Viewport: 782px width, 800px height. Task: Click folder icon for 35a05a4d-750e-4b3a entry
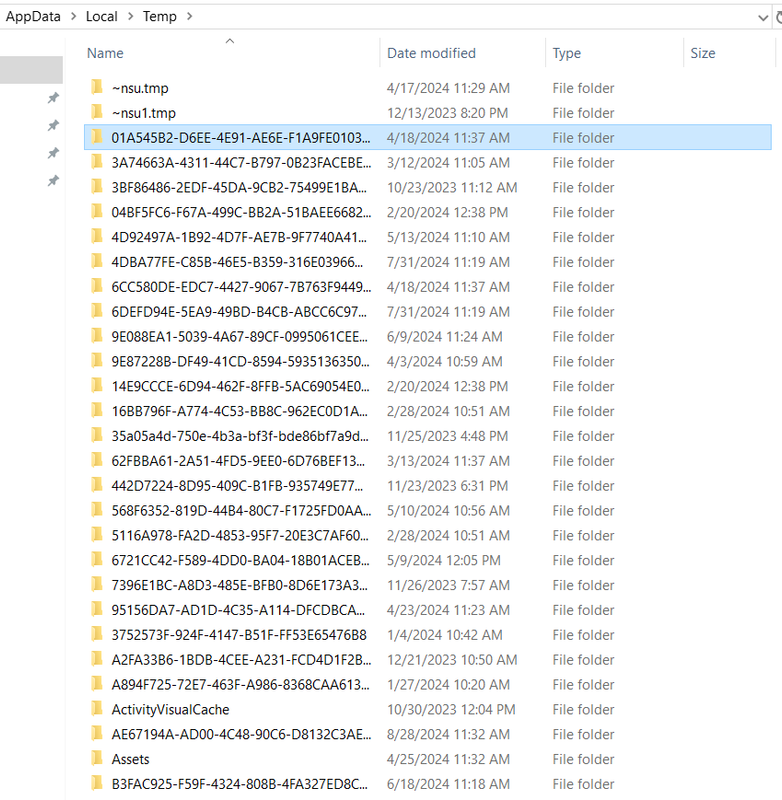(x=97, y=436)
